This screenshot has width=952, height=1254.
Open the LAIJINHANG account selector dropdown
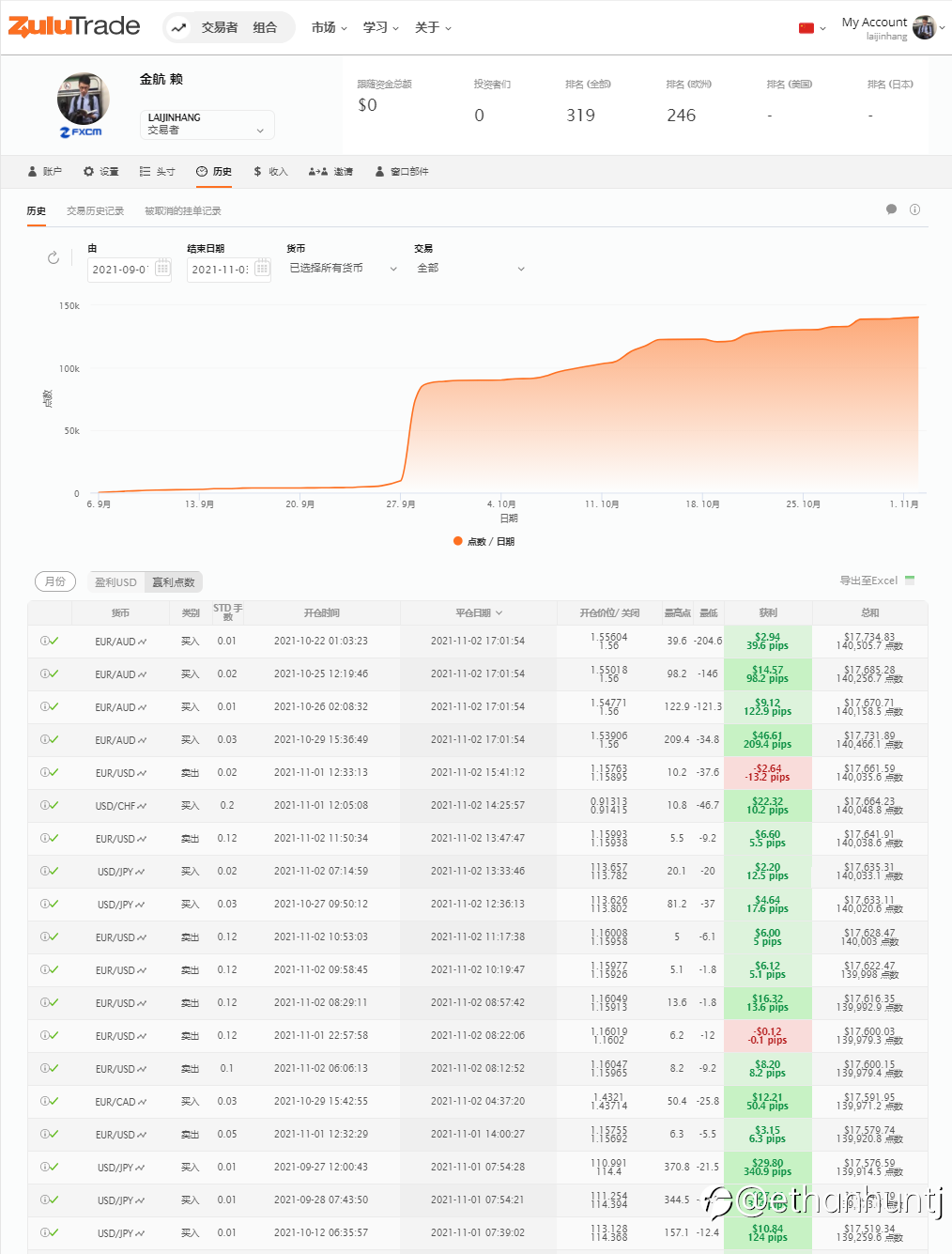click(207, 124)
